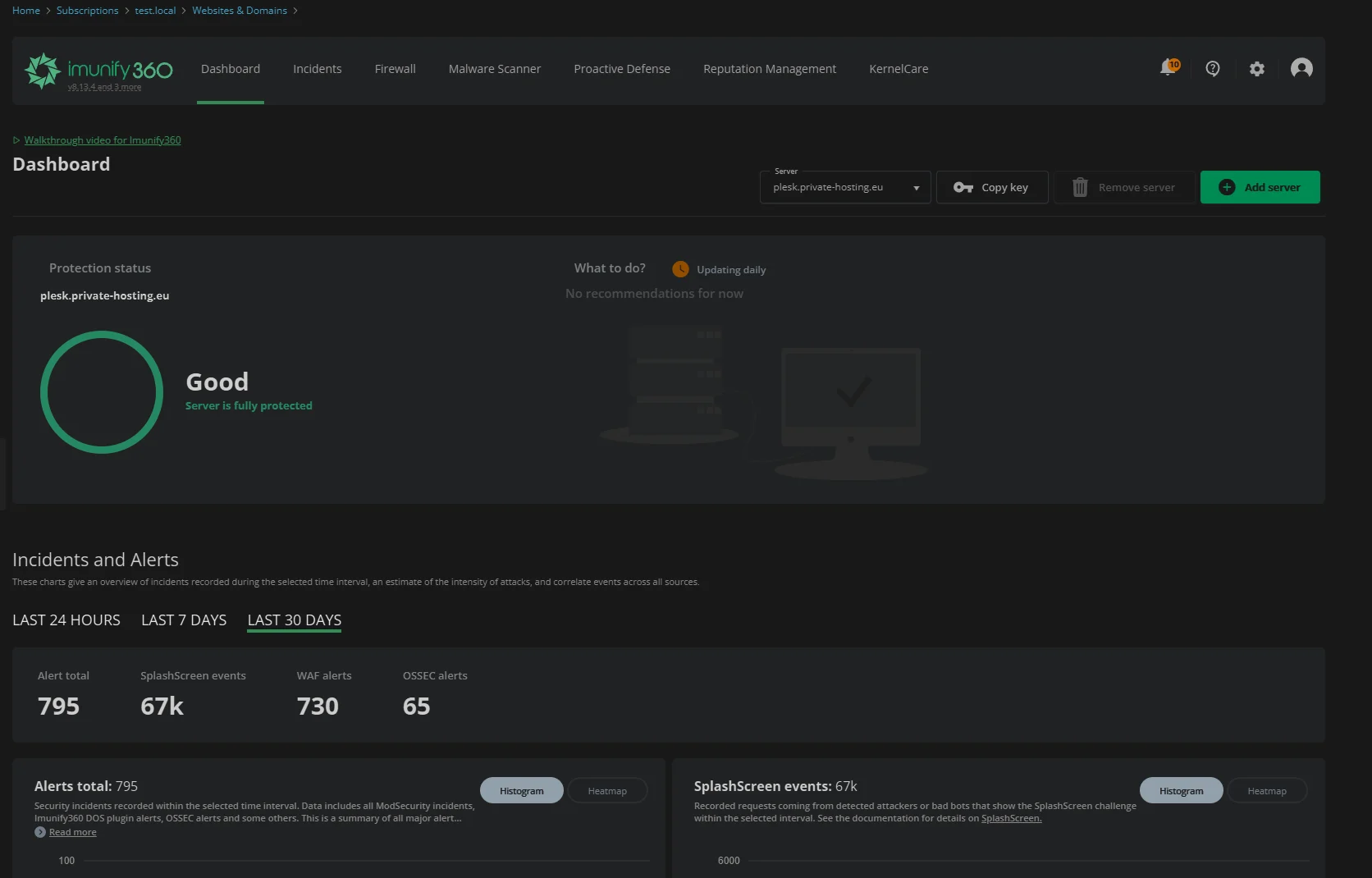Open the help question mark icon
The image size is (1372, 878).
1213,69
